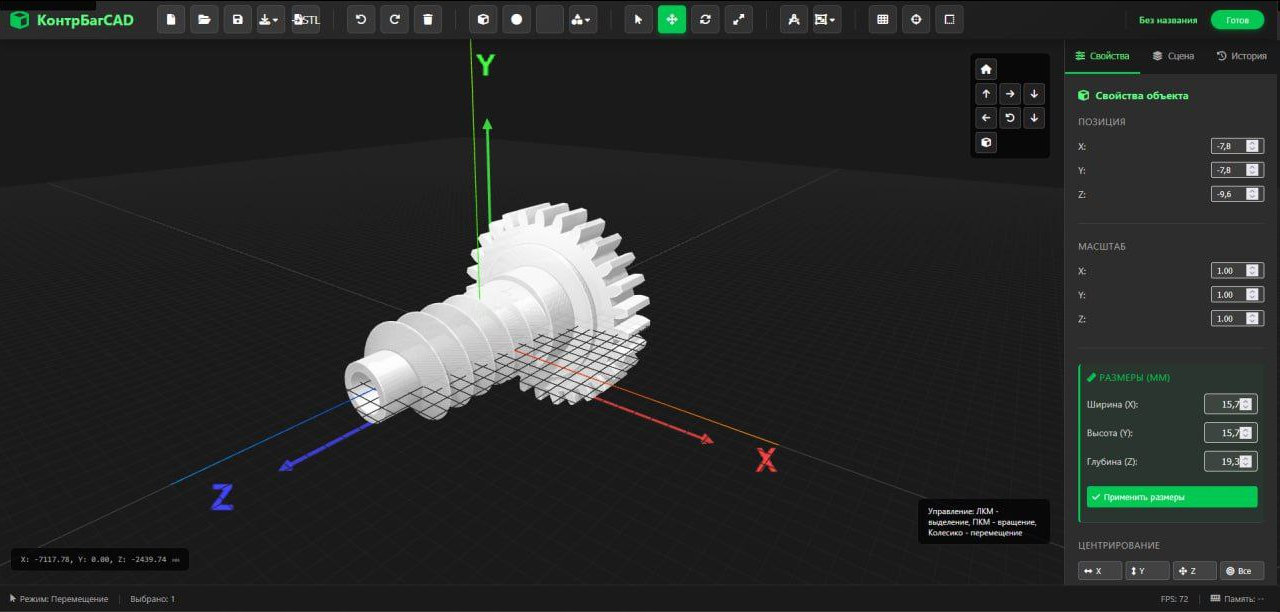Adjust the Высота (Y) spinner
Viewport: 1280px width, 612px height.
tap(1246, 433)
